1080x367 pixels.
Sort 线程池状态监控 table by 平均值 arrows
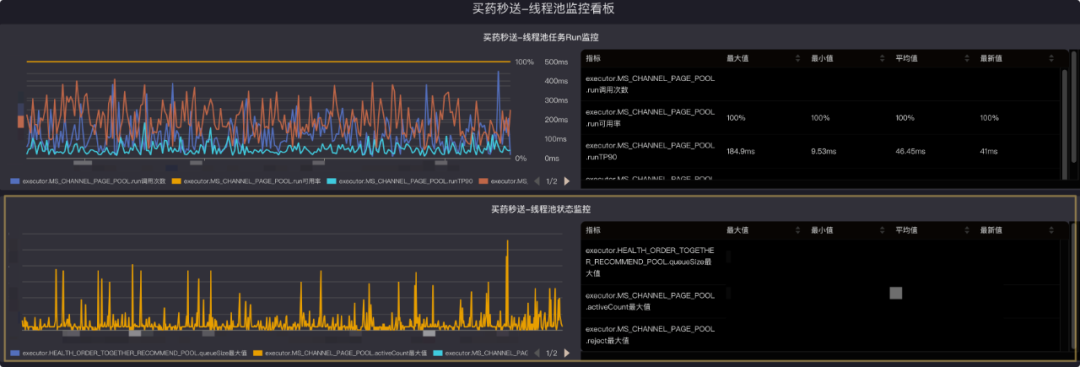point(966,230)
